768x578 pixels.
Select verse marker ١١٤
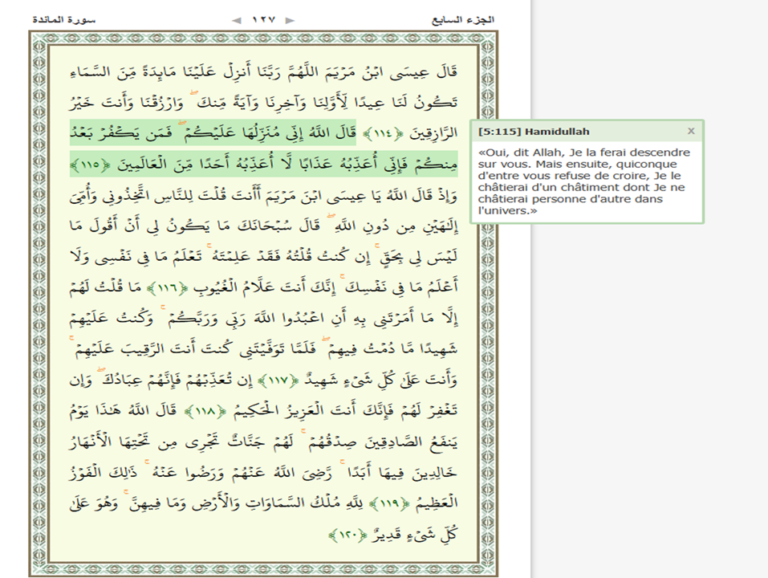pyautogui.click(x=380, y=133)
